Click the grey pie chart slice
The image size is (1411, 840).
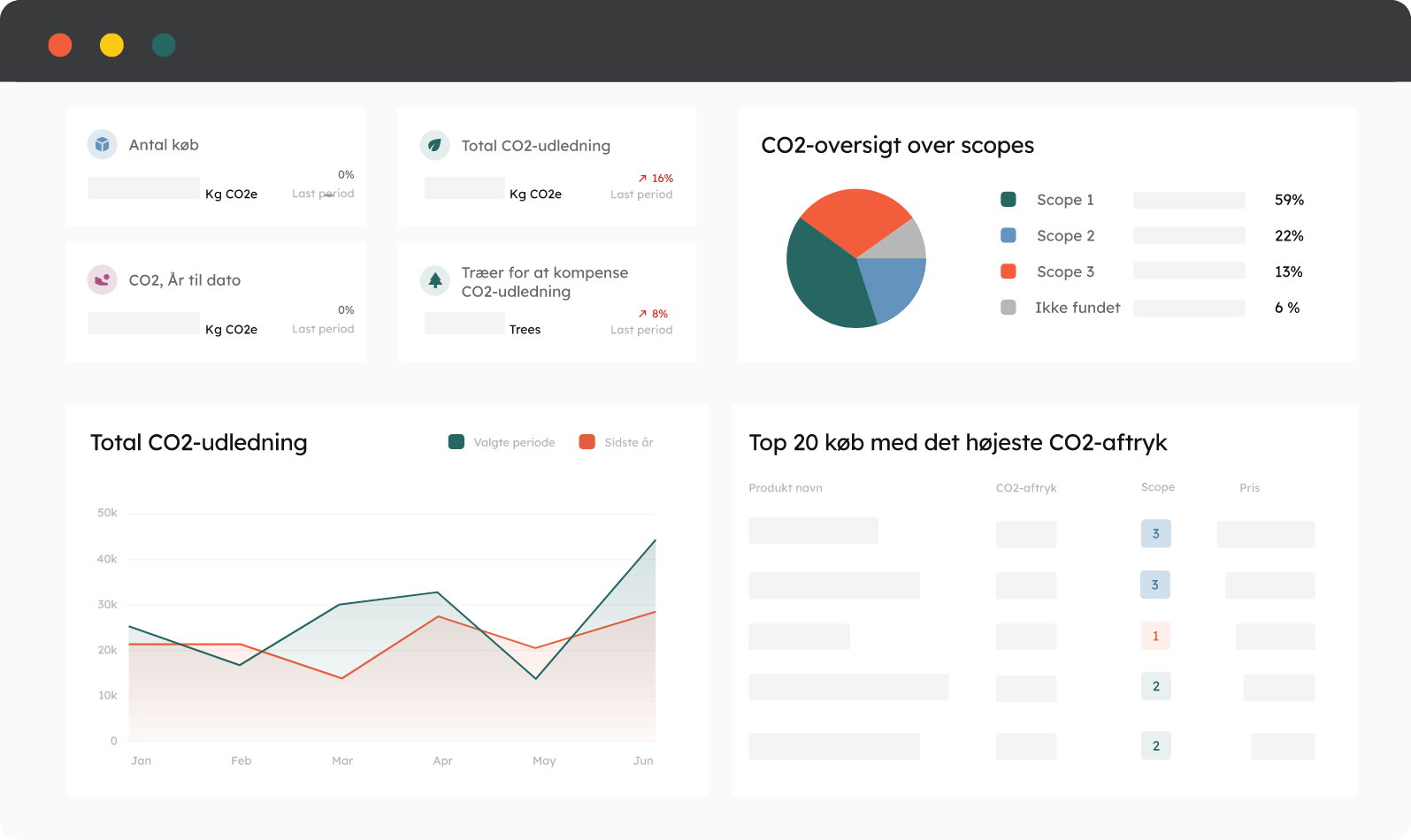click(902, 243)
